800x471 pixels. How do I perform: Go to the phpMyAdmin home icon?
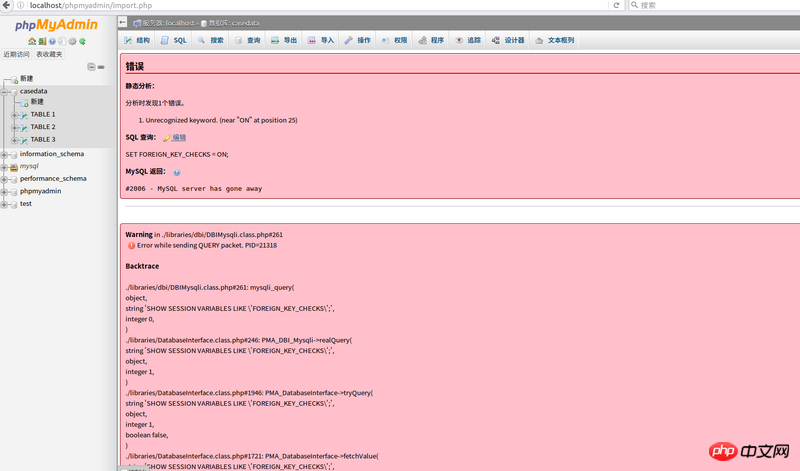(x=32, y=41)
